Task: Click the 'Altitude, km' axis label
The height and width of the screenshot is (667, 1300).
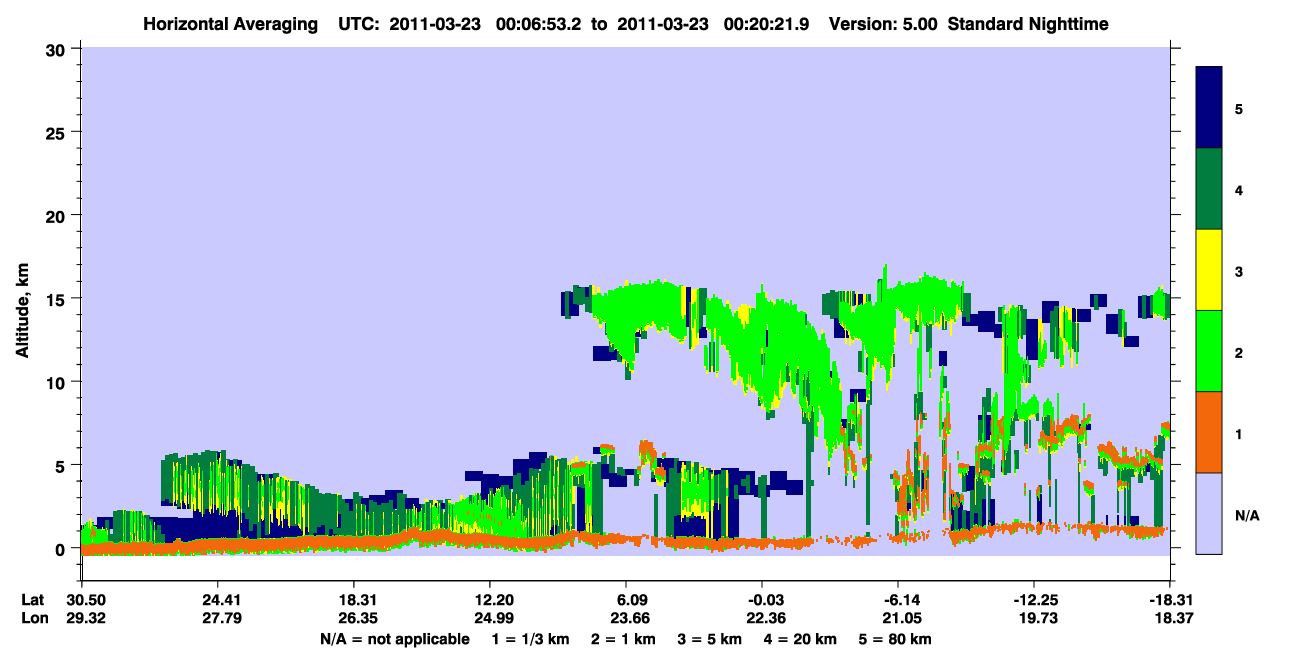Action: coord(21,312)
